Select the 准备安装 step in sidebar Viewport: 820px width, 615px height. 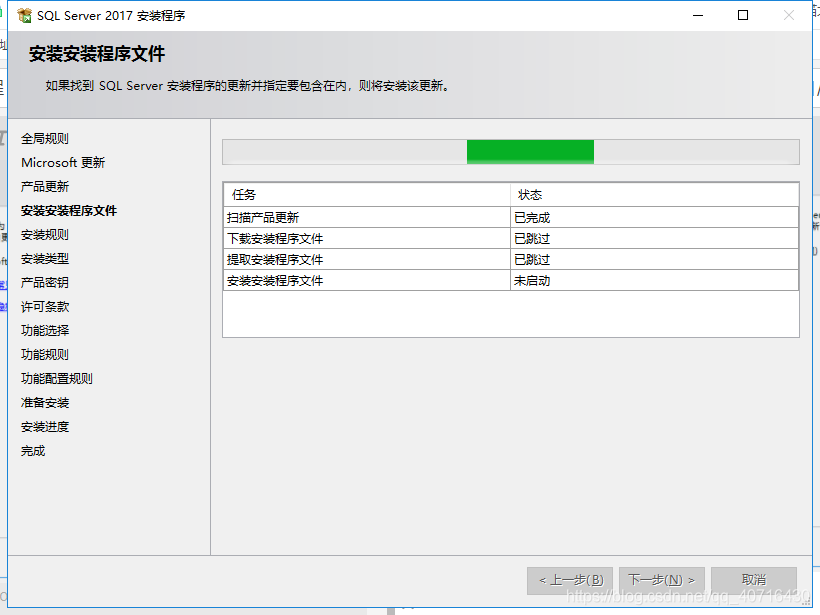(x=45, y=403)
